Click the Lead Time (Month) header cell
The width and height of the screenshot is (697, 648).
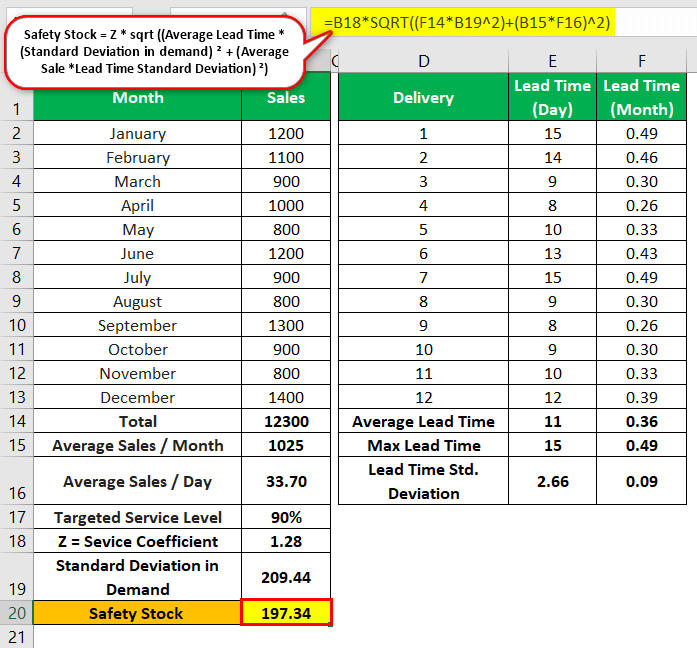pyautogui.click(x=641, y=97)
